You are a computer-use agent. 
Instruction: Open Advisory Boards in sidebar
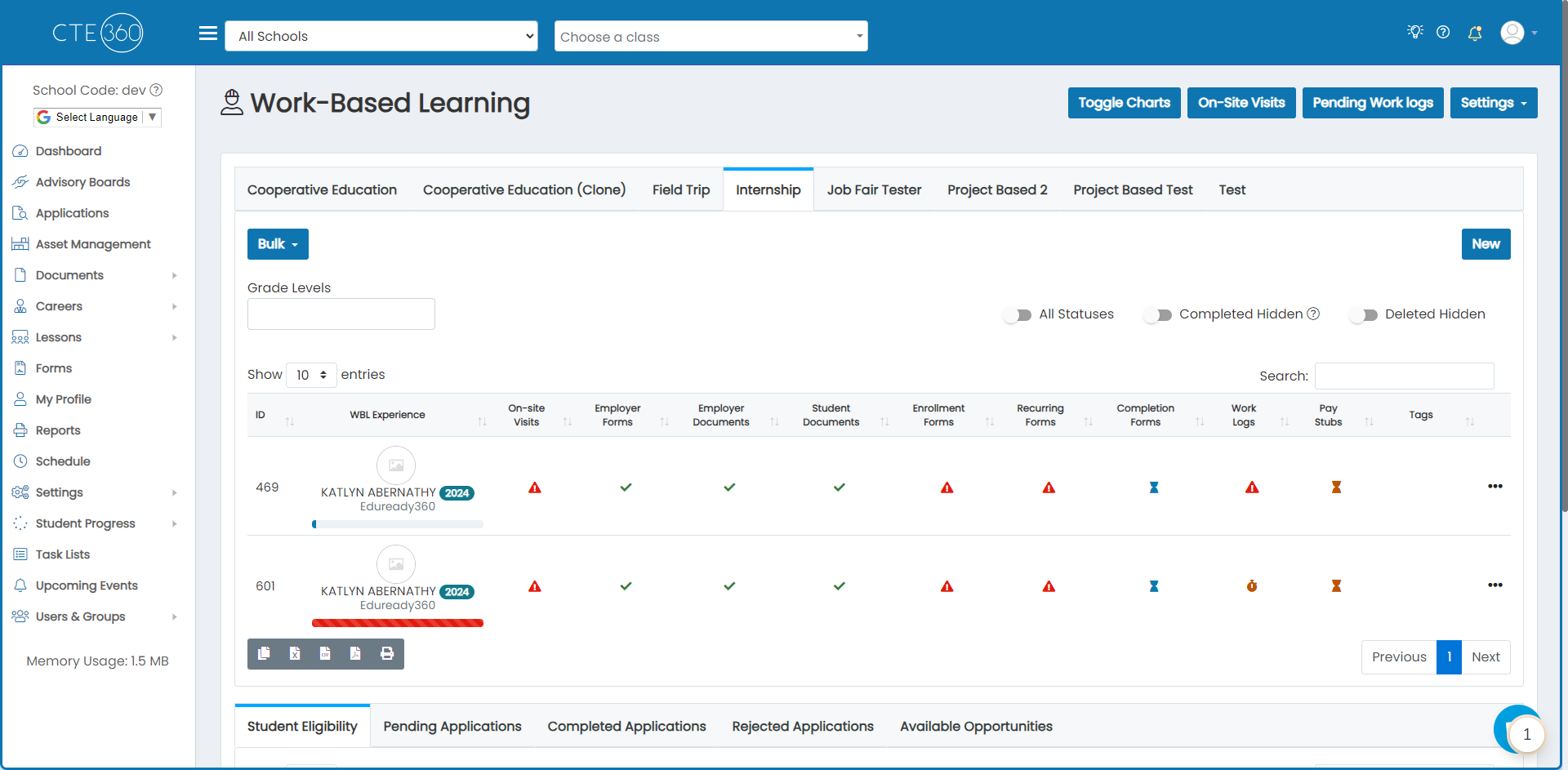click(x=82, y=182)
